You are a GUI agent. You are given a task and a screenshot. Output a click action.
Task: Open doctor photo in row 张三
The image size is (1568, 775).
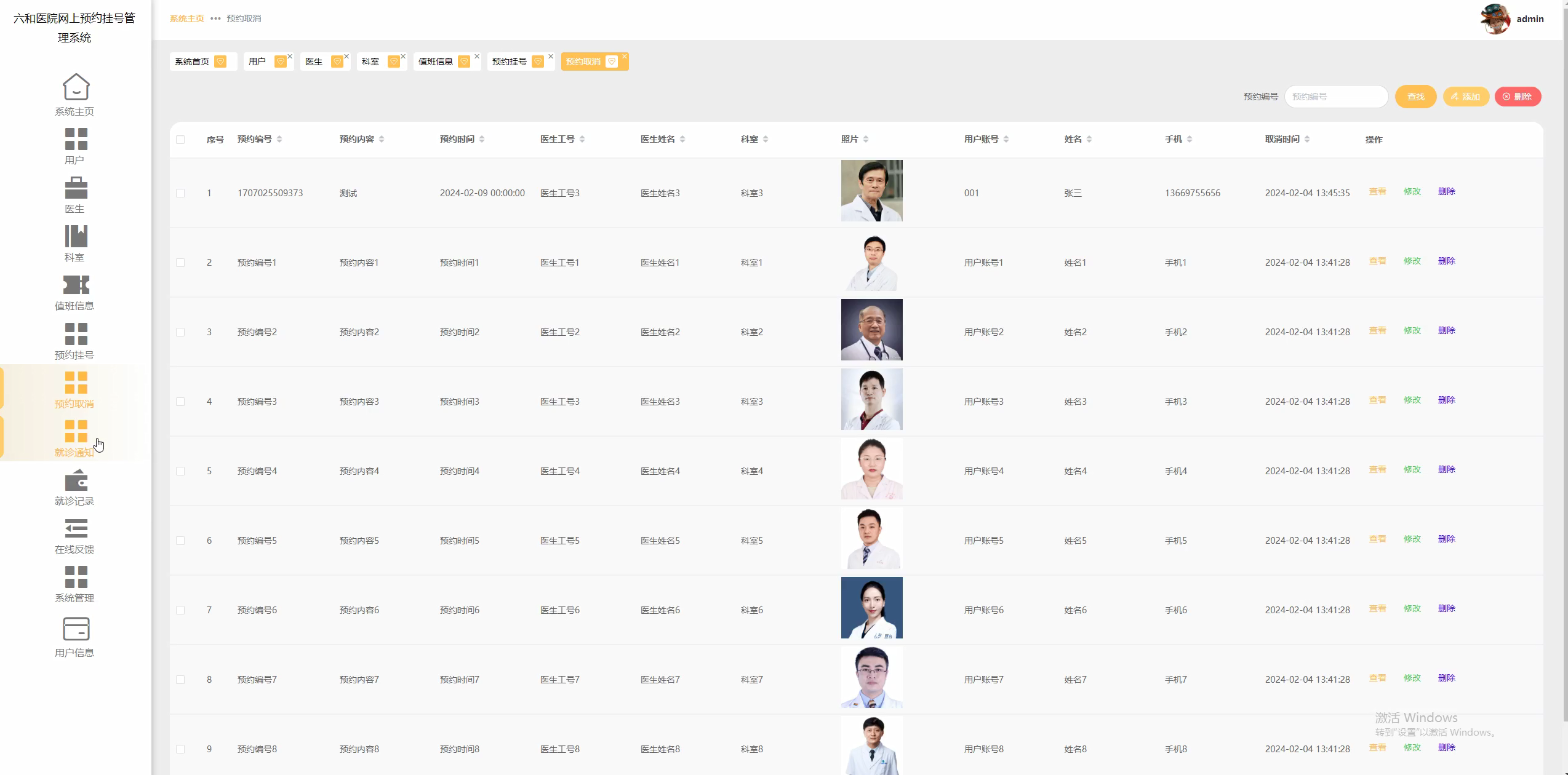(871, 191)
